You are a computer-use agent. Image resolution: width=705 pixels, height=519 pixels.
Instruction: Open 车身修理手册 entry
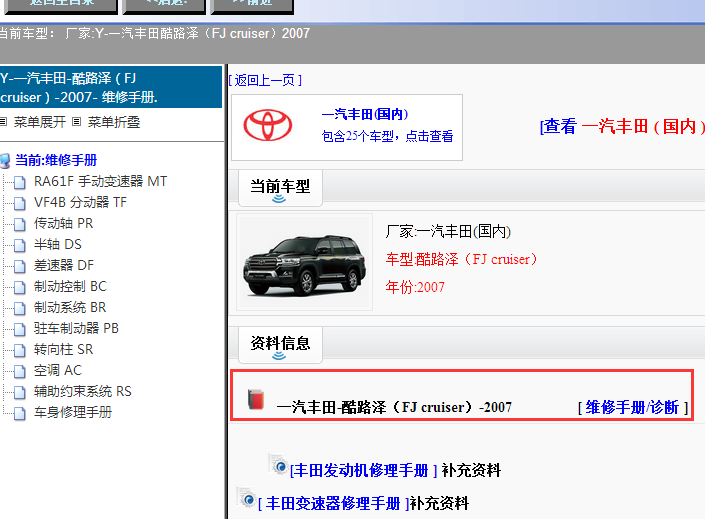pos(73,412)
